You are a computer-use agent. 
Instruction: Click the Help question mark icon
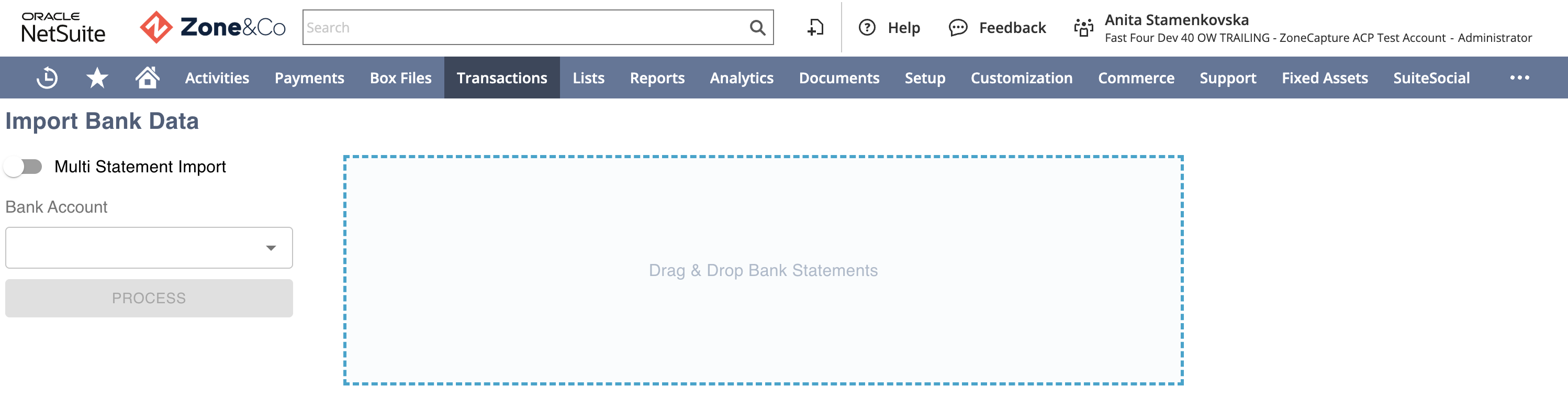[867, 27]
